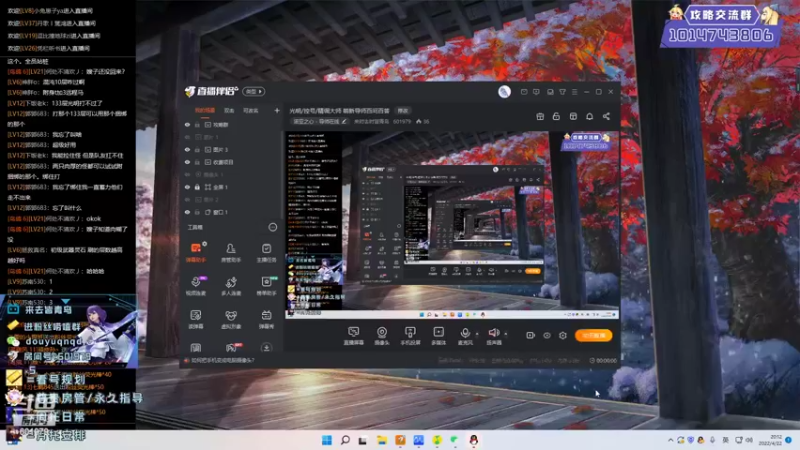Image resolution: width=800 pixels, height=450 pixels.
Task: Add camera source (摄像头)
Action: [x=382, y=336]
